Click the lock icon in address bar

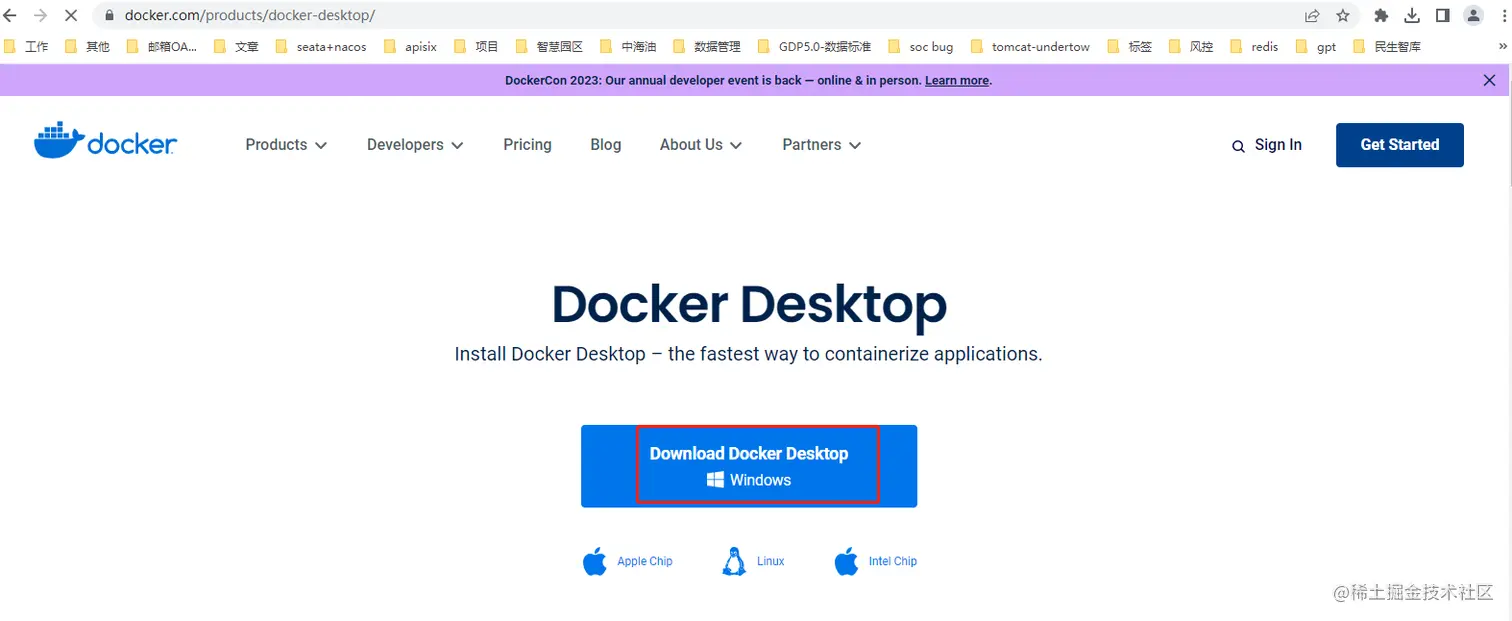coord(108,16)
